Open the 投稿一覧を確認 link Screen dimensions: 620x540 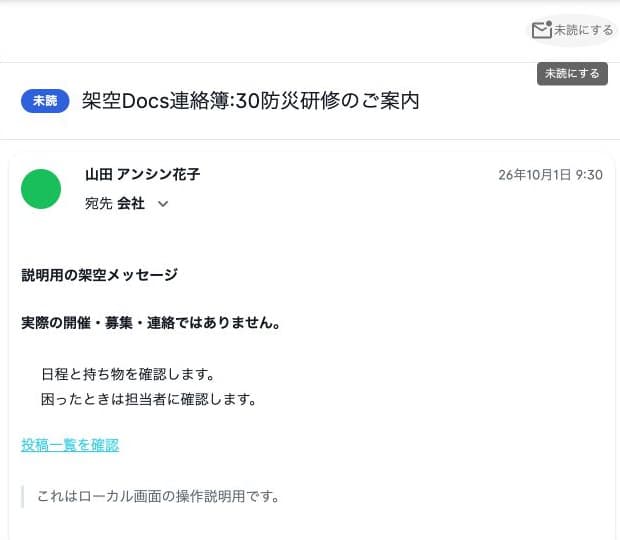[x=70, y=445]
